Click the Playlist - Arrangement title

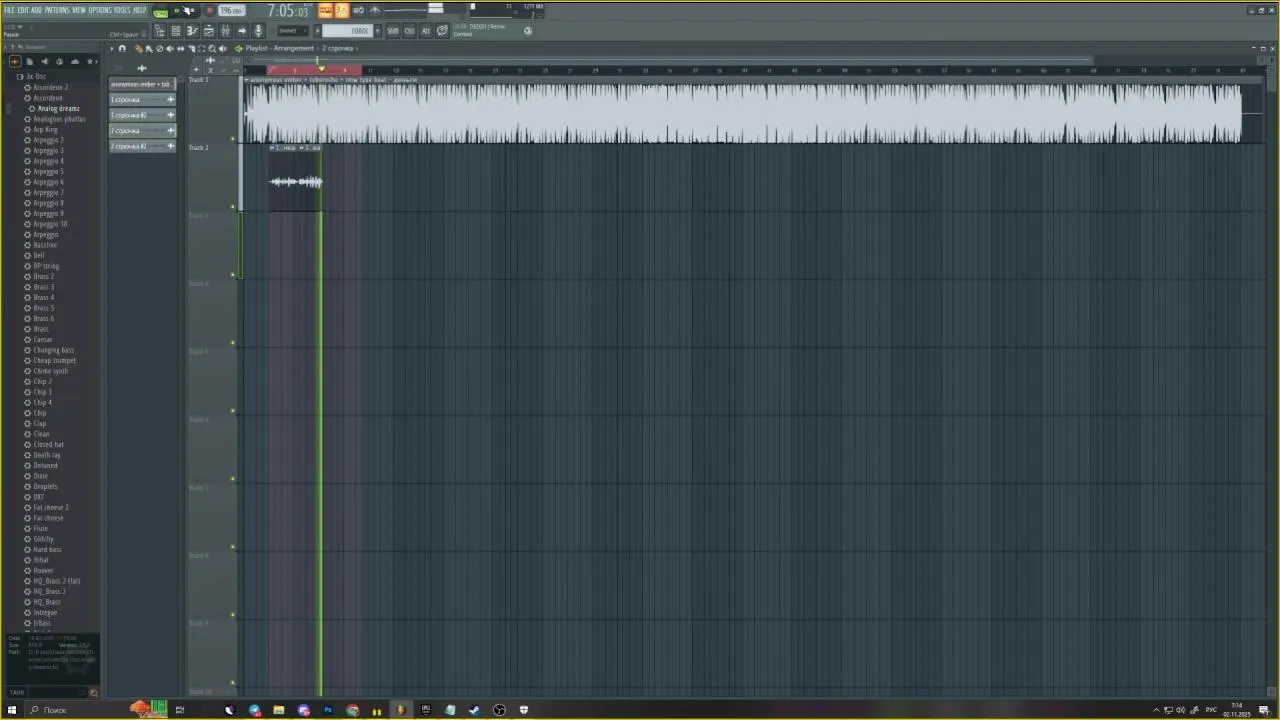(280, 48)
